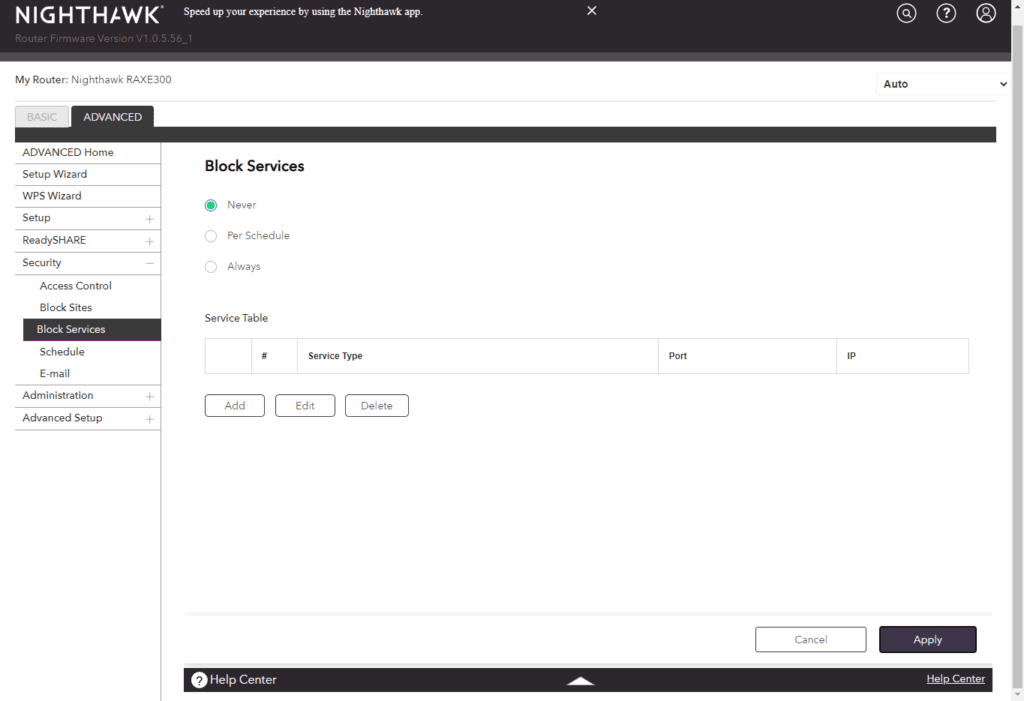The height and width of the screenshot is (701, 1024).
Task: Click the NIGHTHAWK logo
Action: (x=88, y=15)
